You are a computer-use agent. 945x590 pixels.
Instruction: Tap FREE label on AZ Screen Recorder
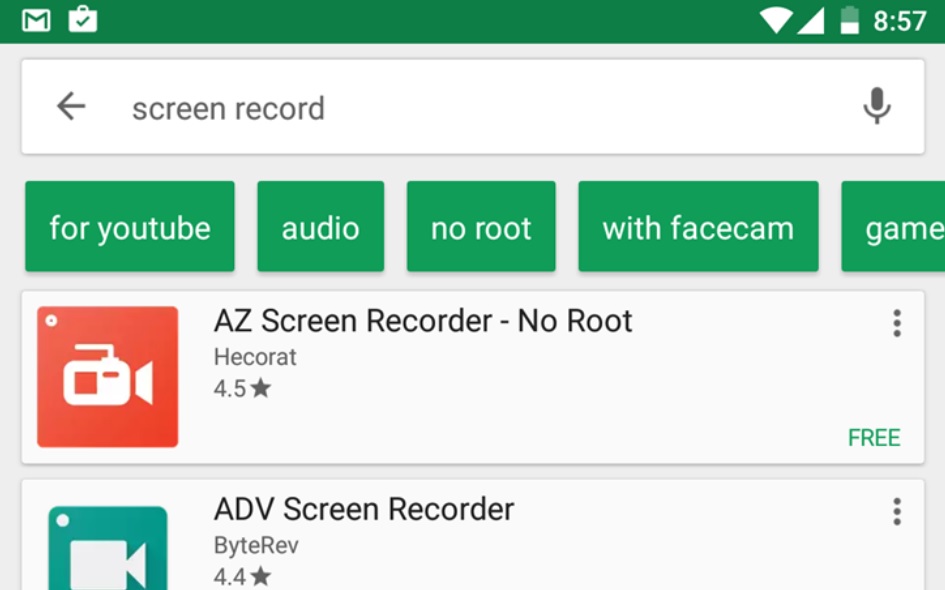(874, 438)
